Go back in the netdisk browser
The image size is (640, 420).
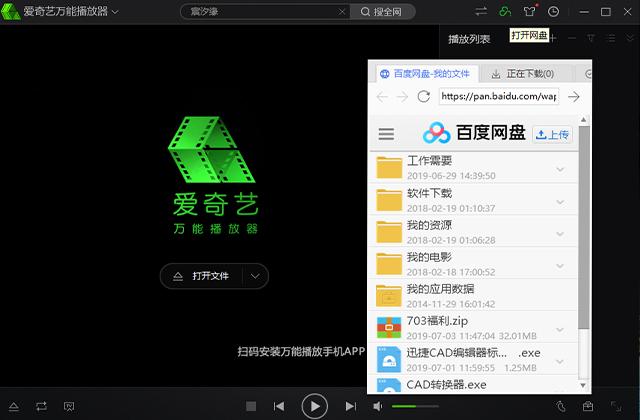point(382,97)
